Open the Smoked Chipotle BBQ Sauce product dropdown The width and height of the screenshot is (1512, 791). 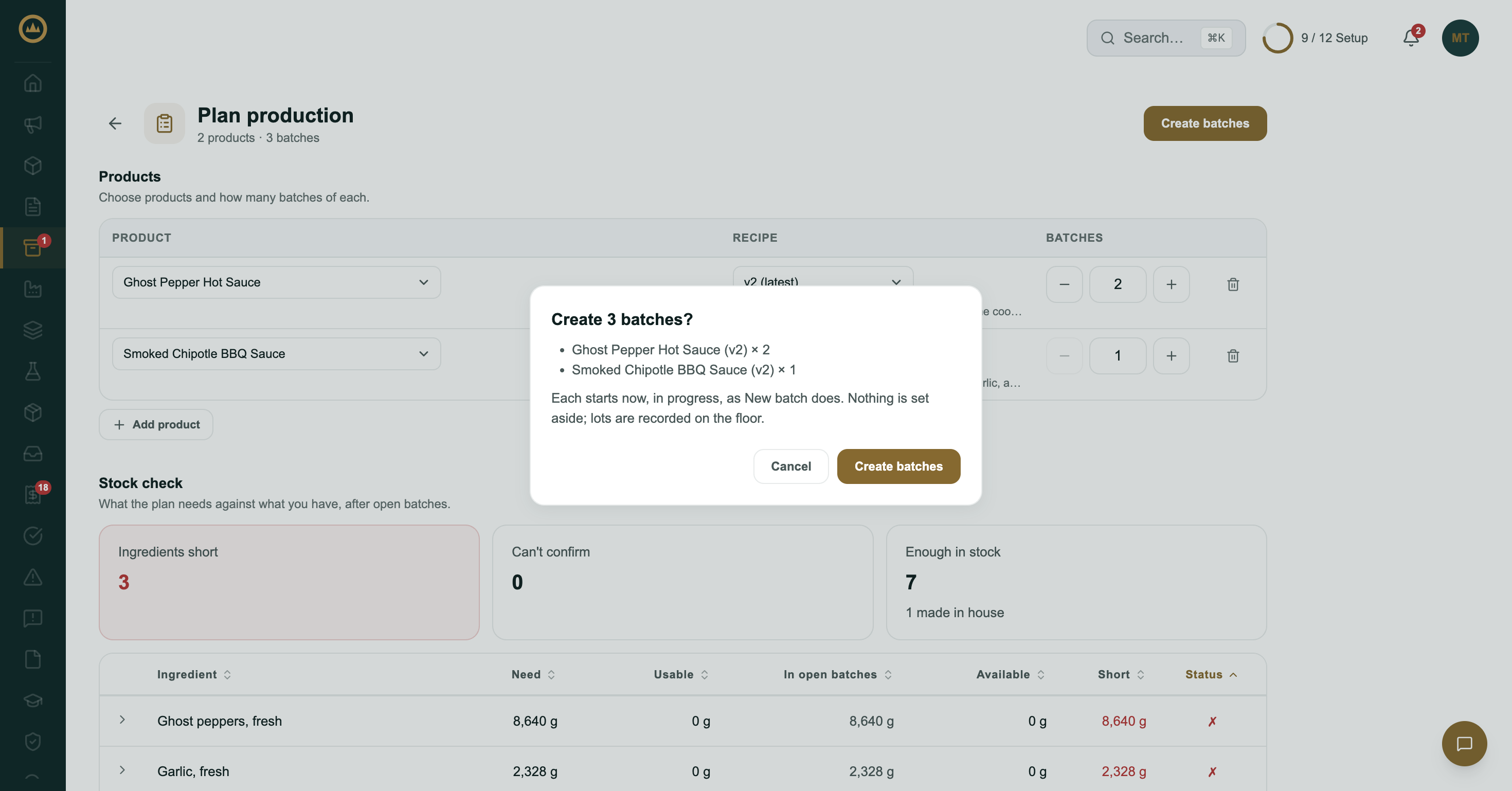277,354
